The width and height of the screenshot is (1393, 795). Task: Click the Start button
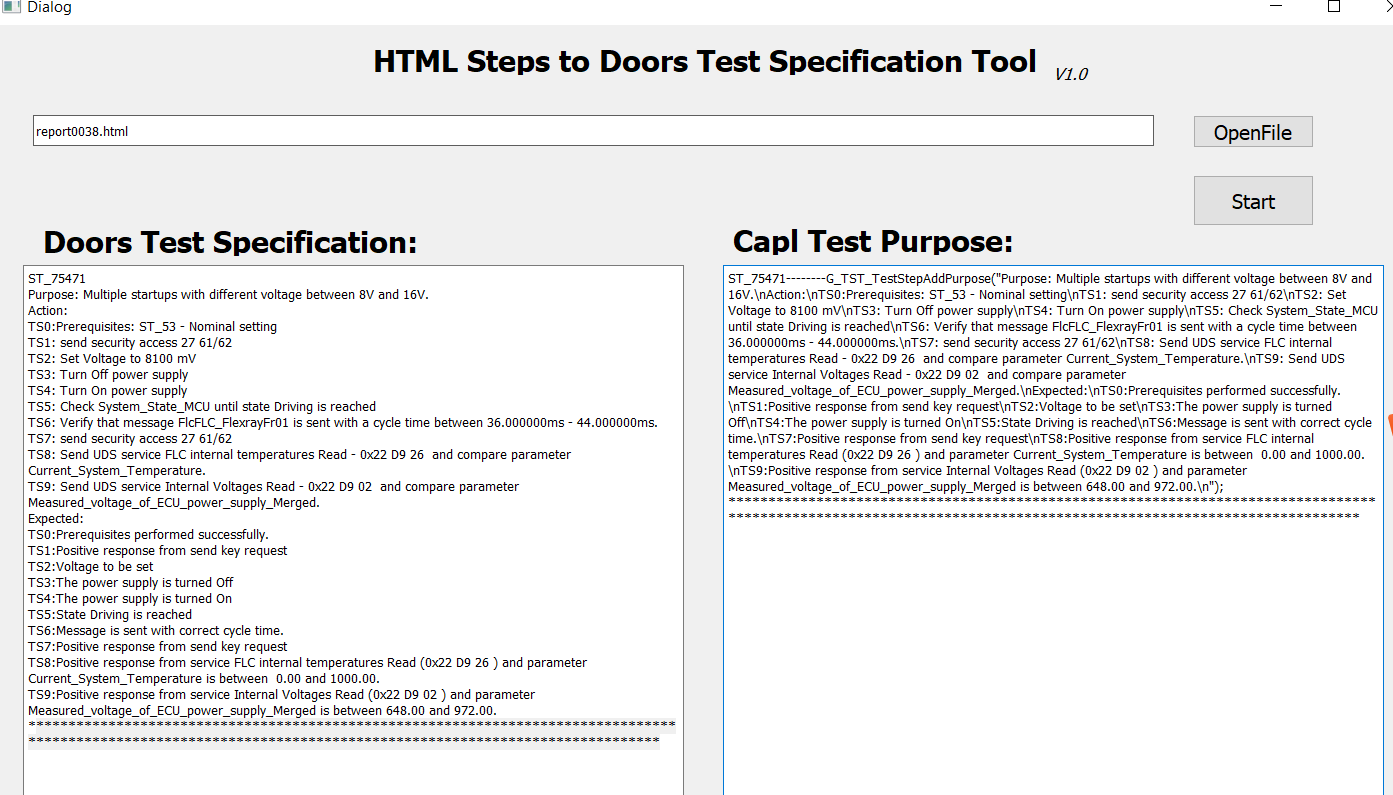[1253, 201]
